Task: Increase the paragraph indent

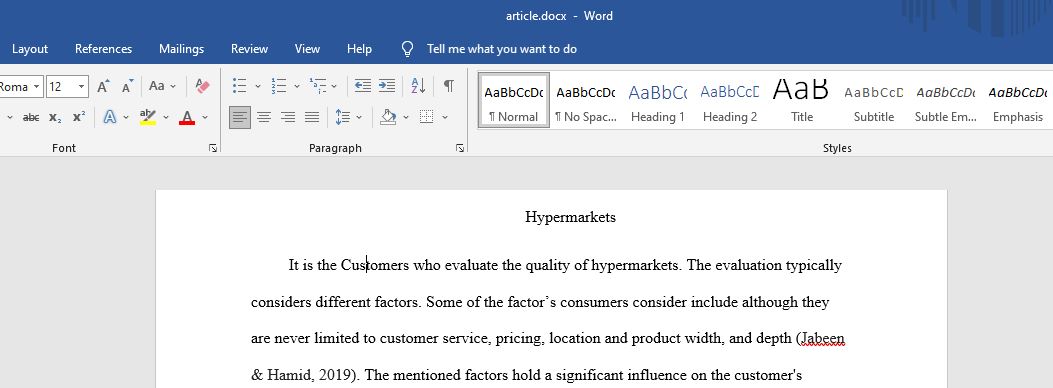Action: tap(387, 85)
